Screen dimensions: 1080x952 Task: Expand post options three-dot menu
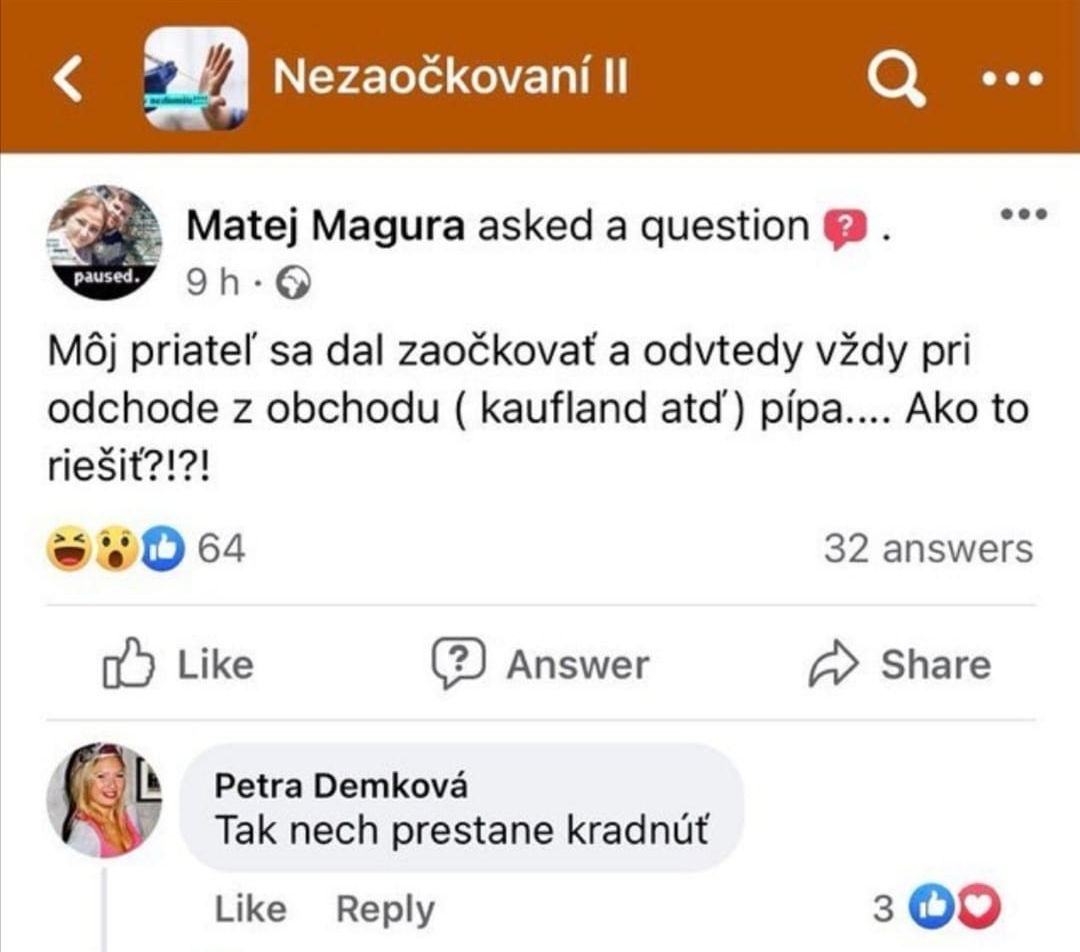1024,214
